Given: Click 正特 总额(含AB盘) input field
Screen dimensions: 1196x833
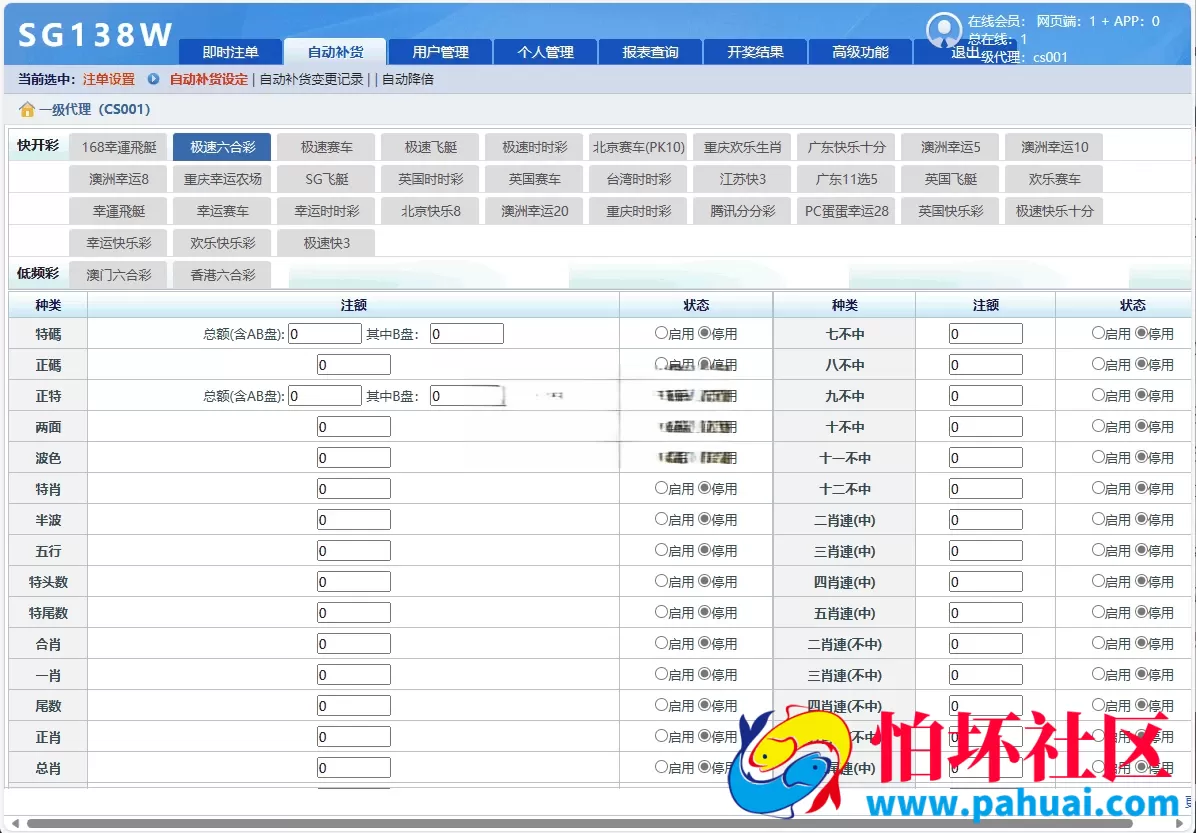Looking at the screenshot, I should [324, 396].
